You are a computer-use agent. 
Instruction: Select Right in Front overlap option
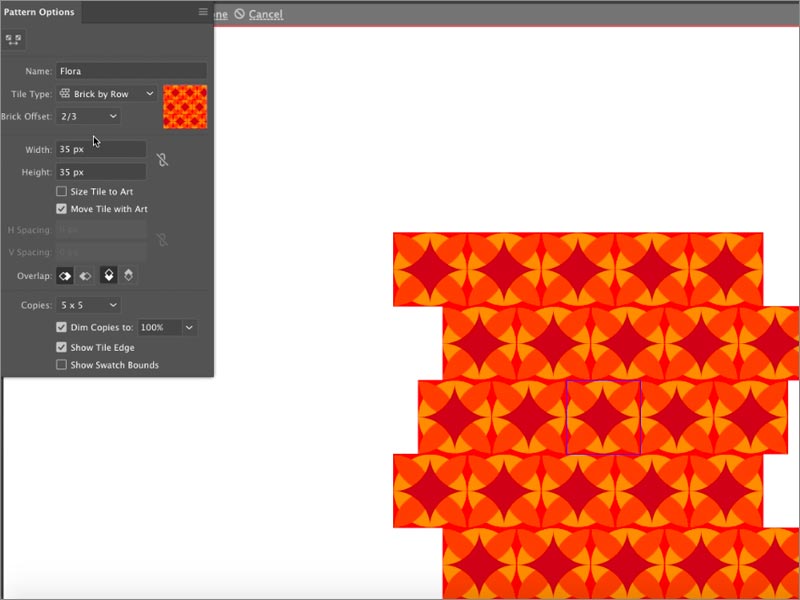[86, 275]
